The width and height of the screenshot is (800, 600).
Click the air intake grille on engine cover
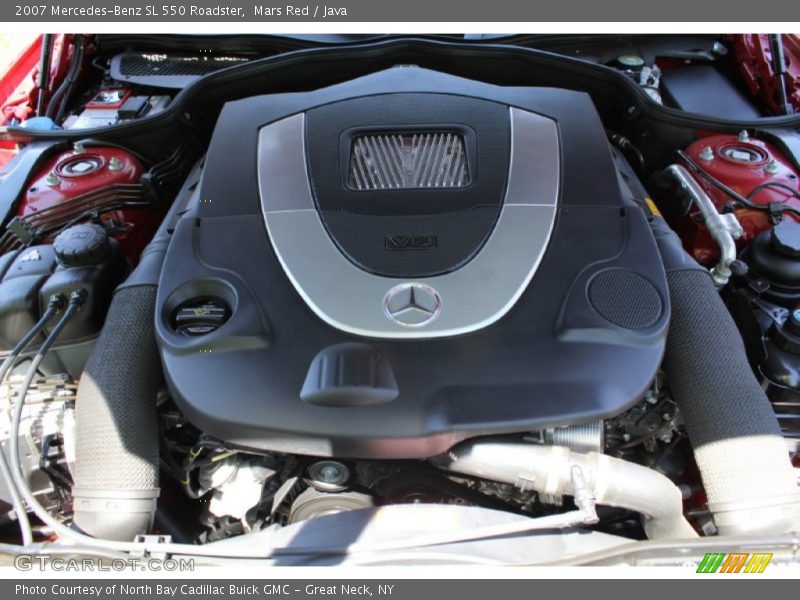tap(408, 160)
